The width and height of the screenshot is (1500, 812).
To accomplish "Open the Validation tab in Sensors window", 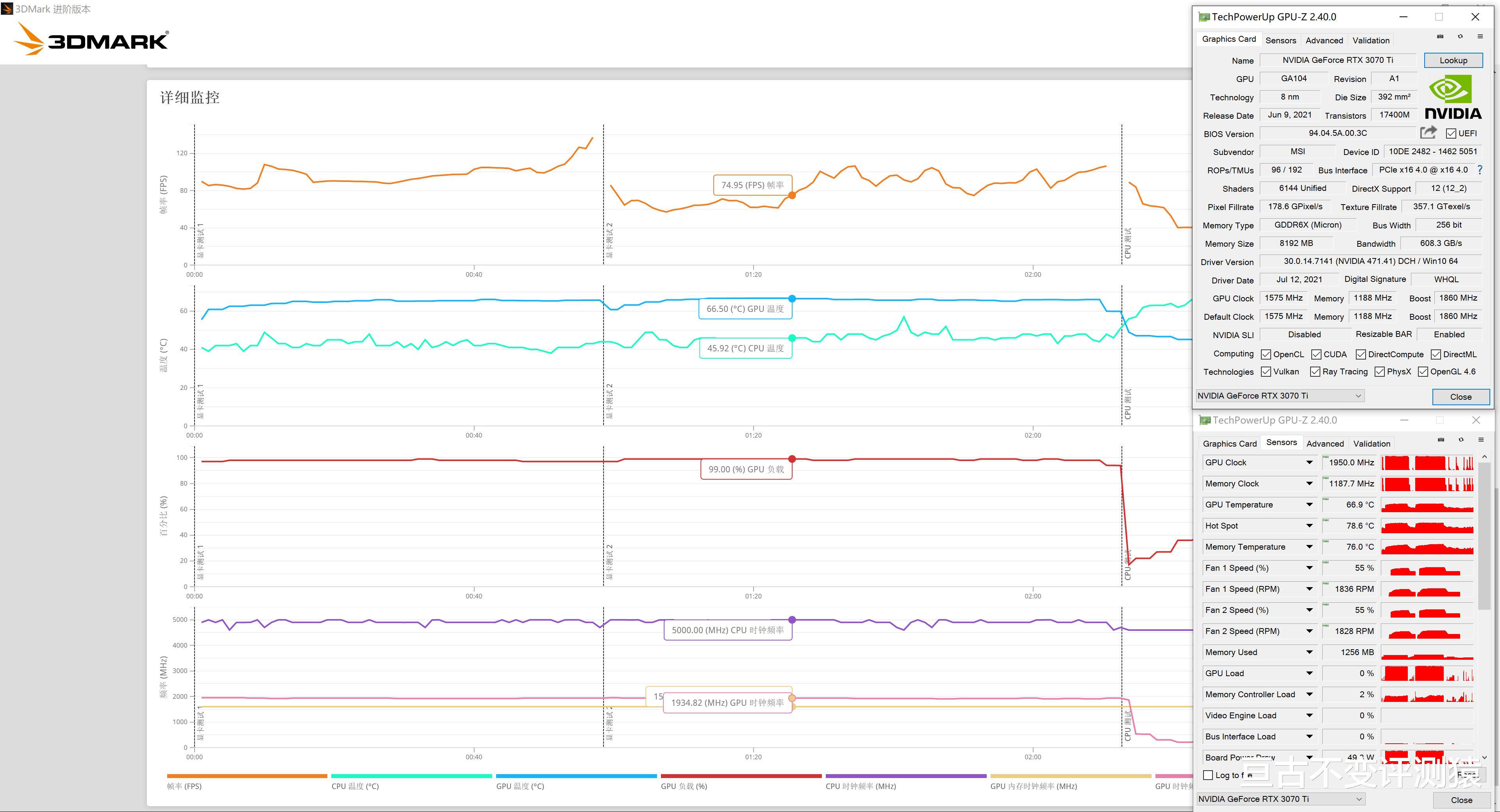I will (x=1371, y=443).
